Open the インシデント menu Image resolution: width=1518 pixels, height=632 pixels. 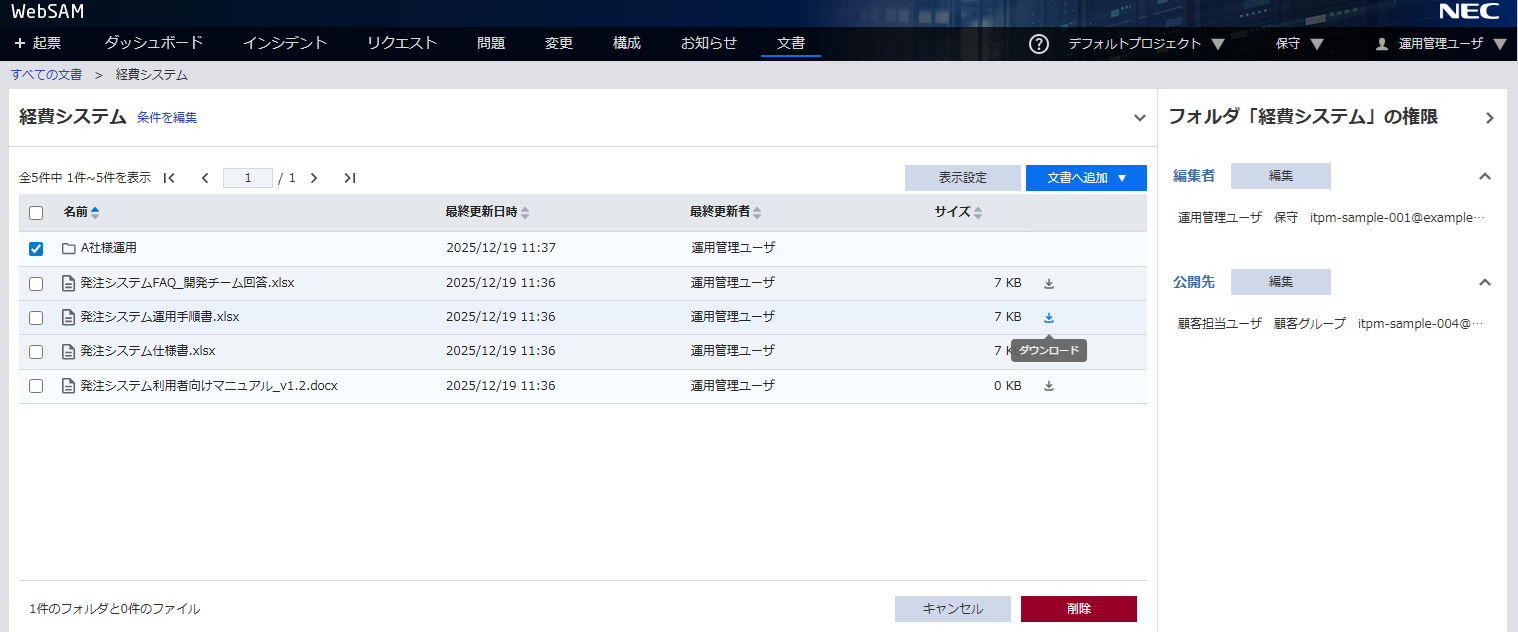285,43
